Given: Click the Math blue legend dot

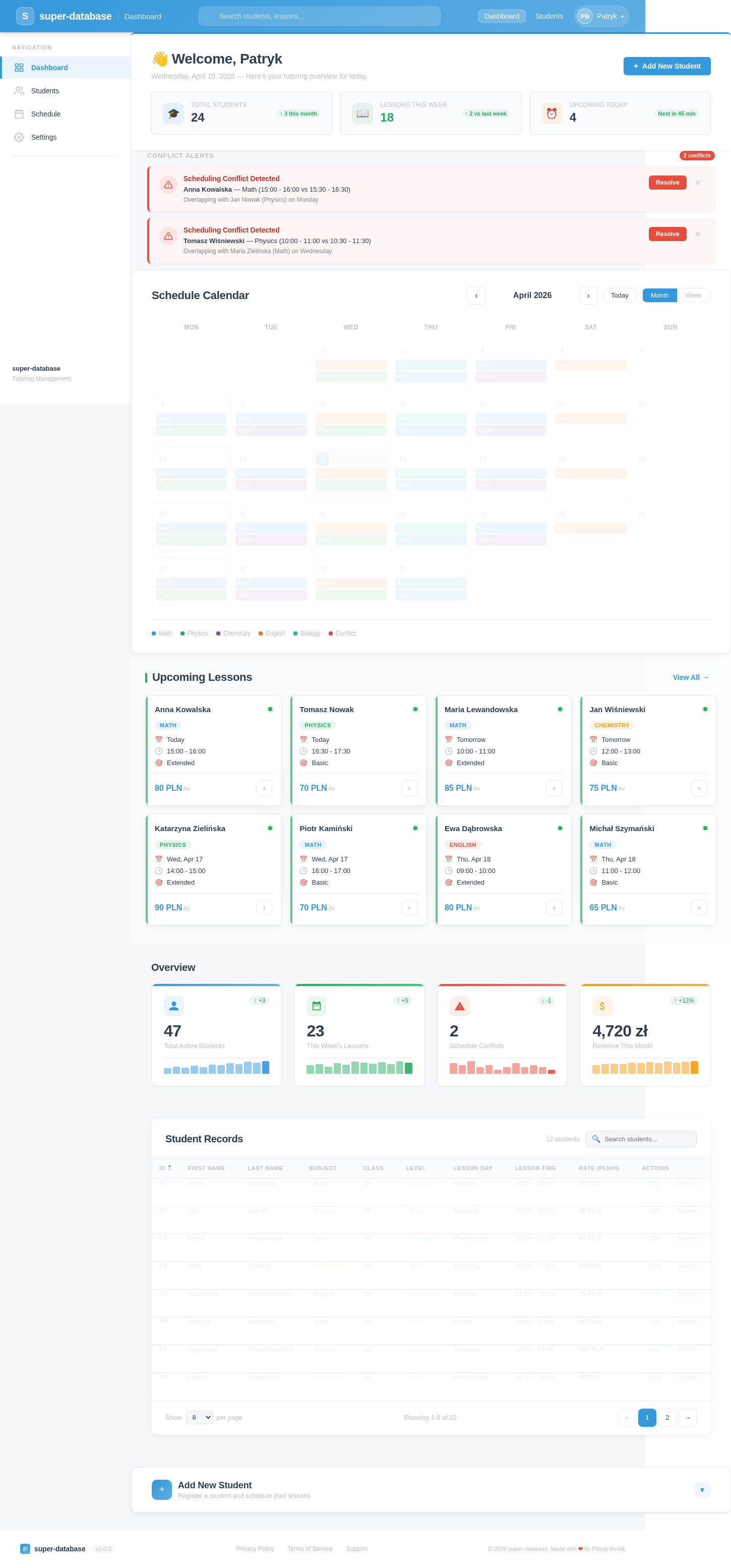Looking at the screenshot, I should 153,633.
